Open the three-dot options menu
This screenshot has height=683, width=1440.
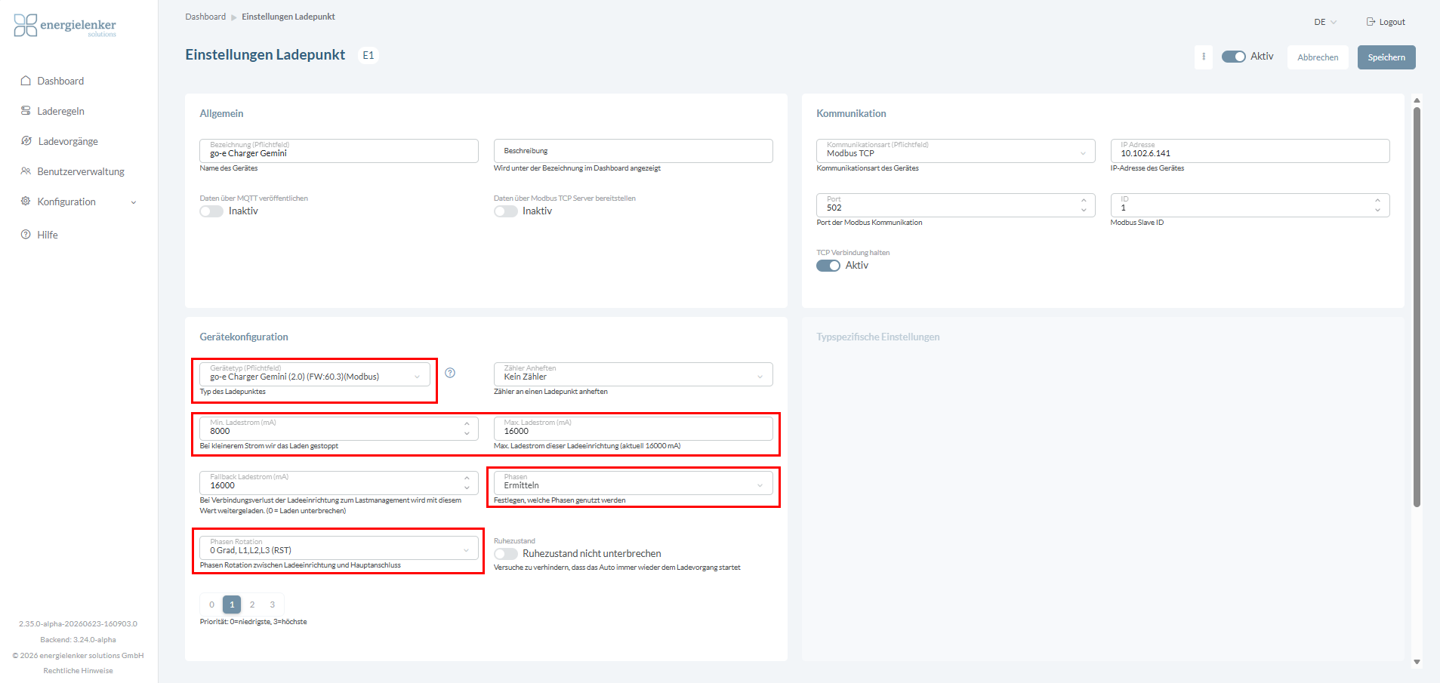[x=1203, y=57]
